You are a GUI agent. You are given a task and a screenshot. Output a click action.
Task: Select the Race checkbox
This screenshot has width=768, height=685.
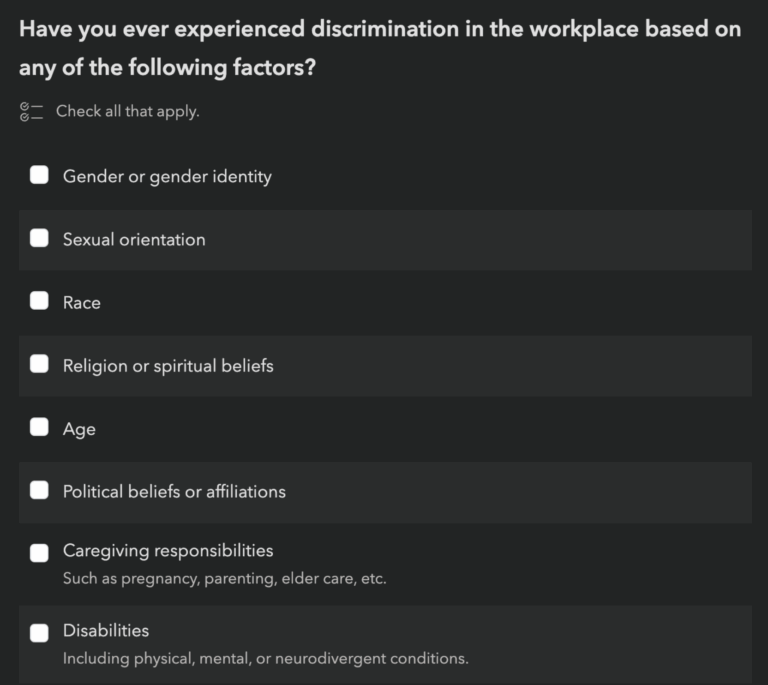pyautogui.click(x=39, y=302)
